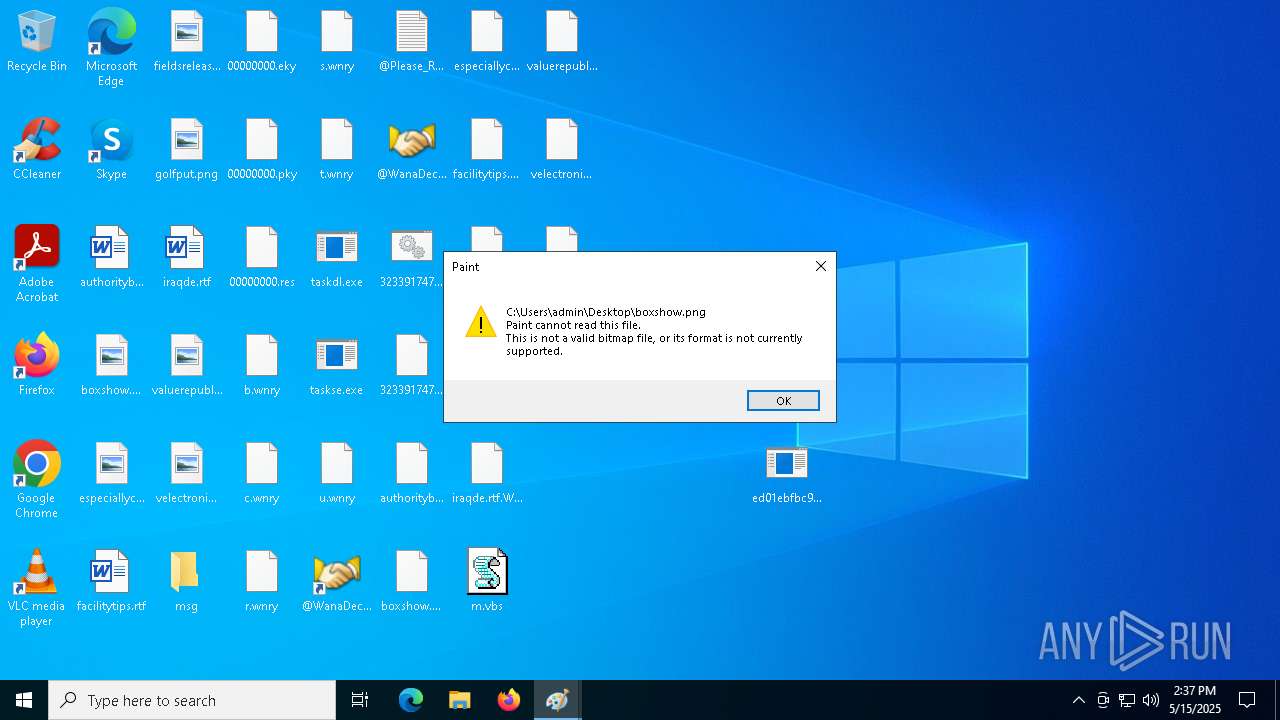
Task: Select the taskdl.exe file
Action: [x=337, y=258]
